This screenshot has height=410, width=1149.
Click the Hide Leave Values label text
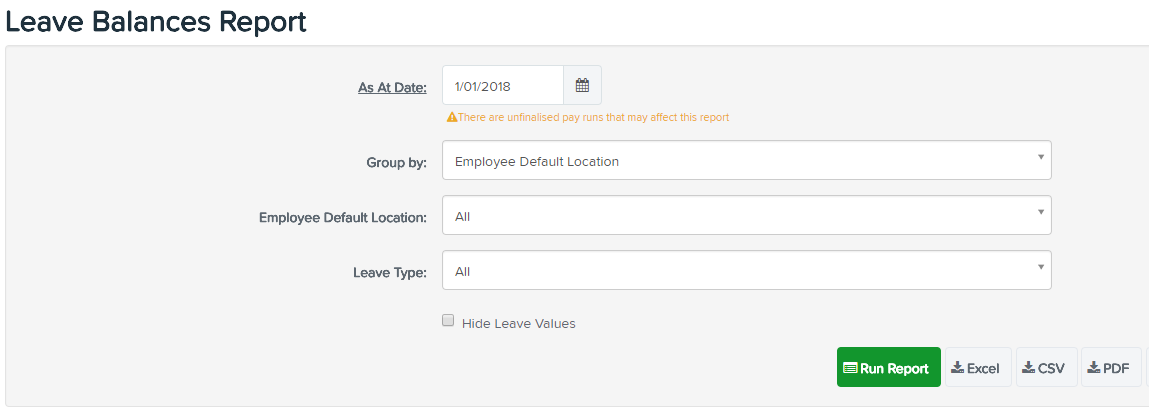519,324
